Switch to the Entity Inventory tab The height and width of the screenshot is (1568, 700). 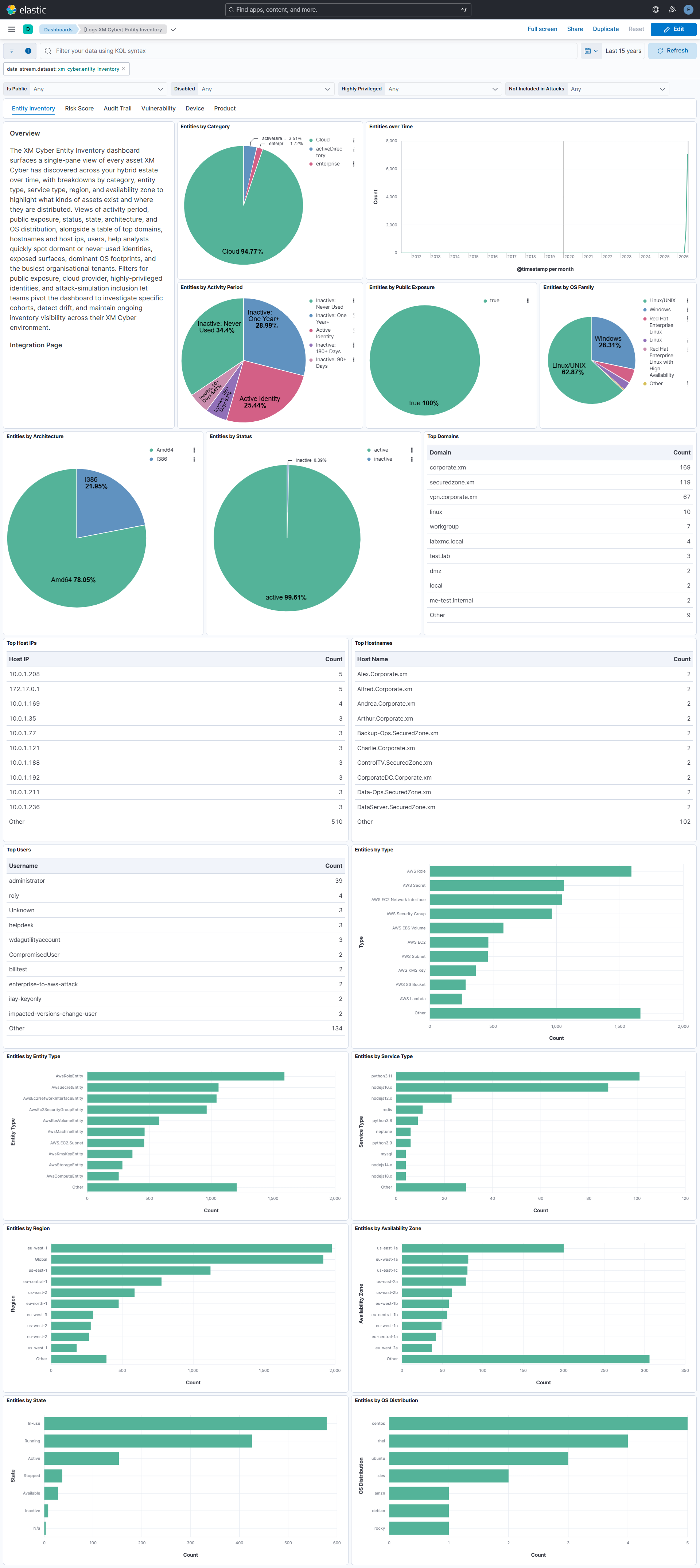coord(34,108)
